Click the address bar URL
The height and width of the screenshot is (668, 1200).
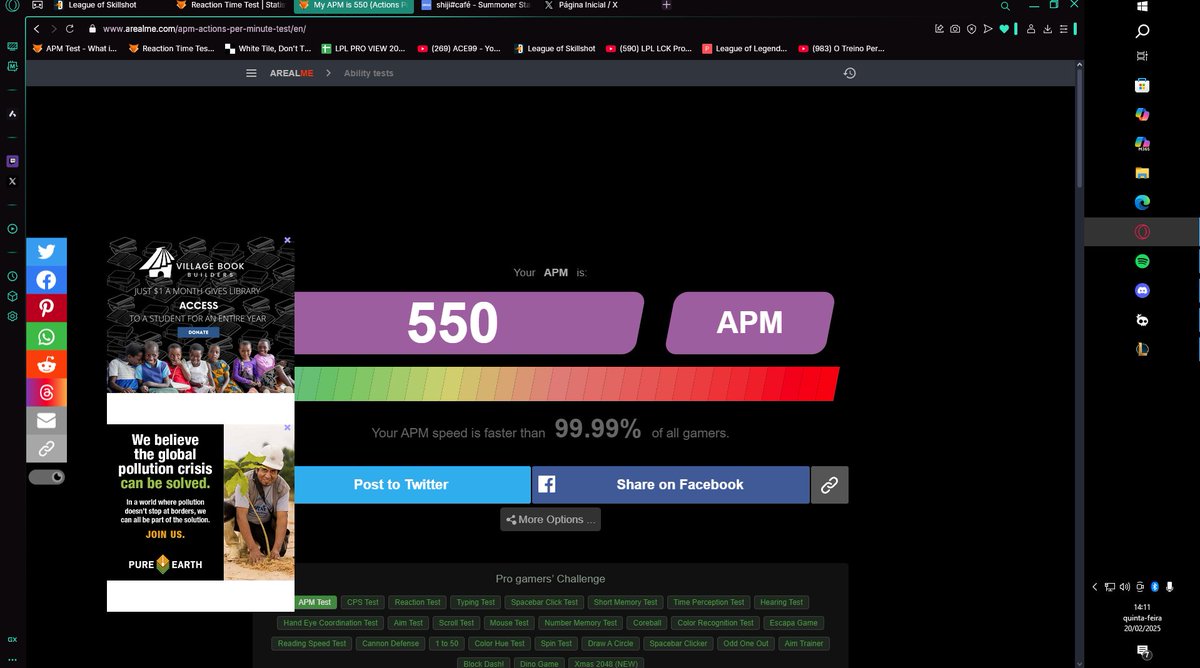tap(203, 29)
